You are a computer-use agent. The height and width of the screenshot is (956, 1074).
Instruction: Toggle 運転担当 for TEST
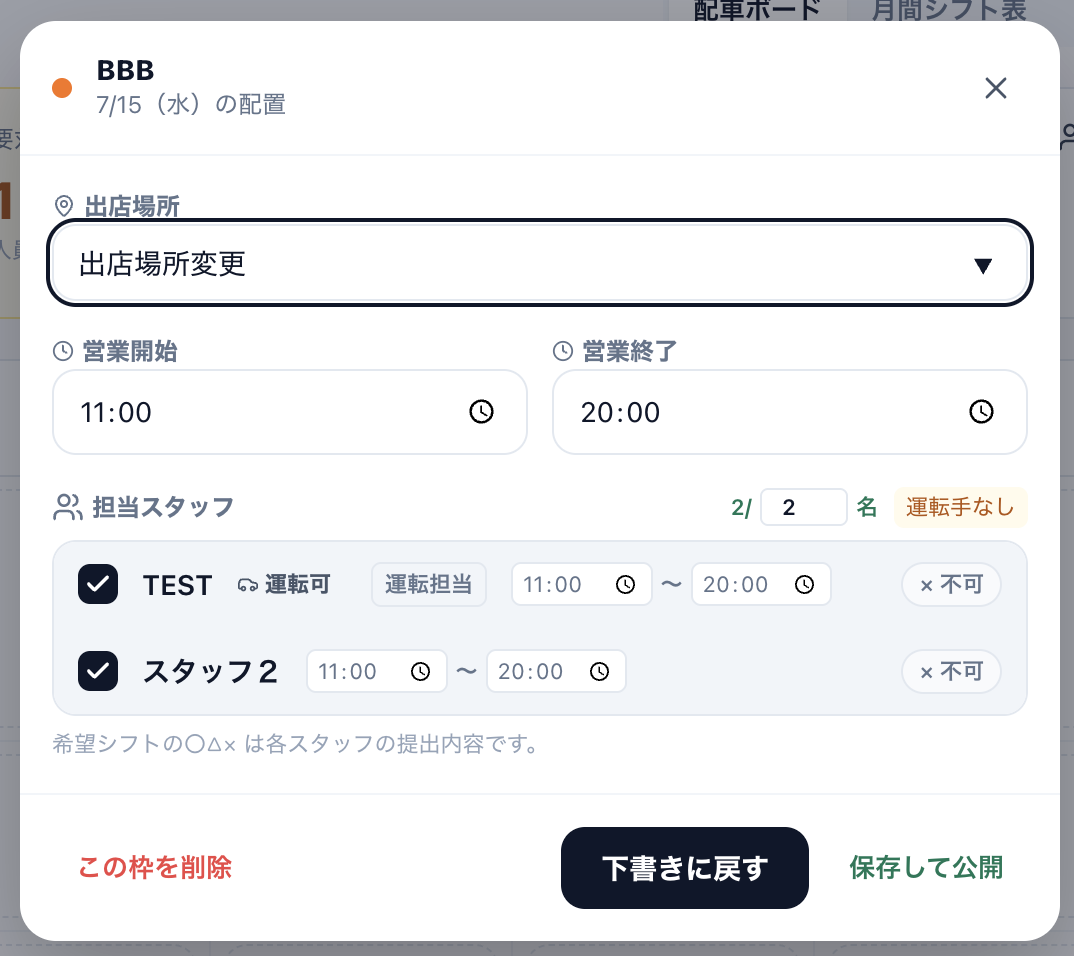click(x=429, y=584)
